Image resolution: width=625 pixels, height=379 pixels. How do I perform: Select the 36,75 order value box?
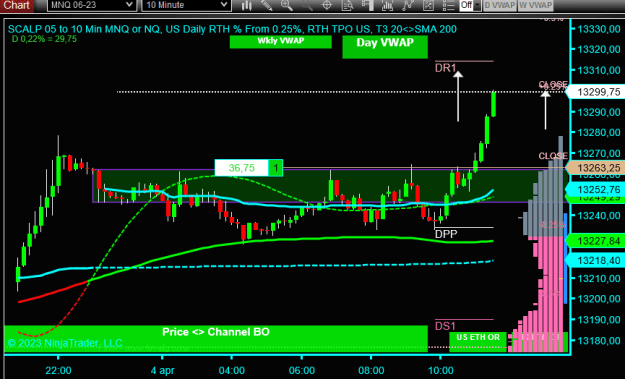(242, 168)
